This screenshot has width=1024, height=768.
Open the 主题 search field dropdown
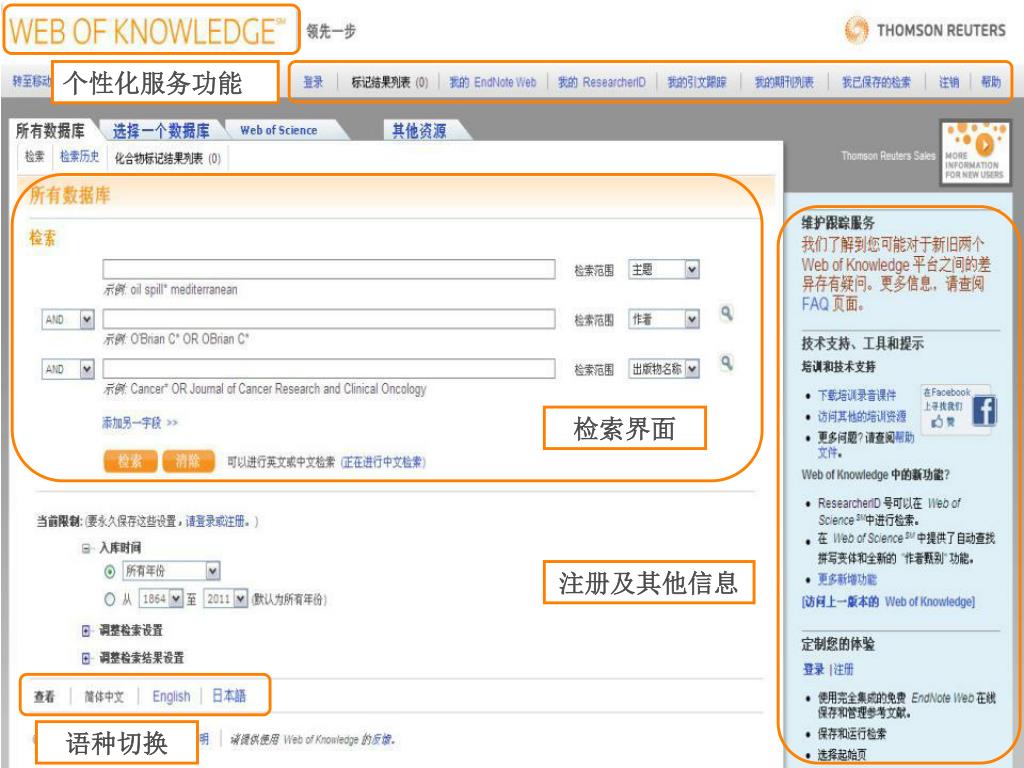[x=664, y=270]
